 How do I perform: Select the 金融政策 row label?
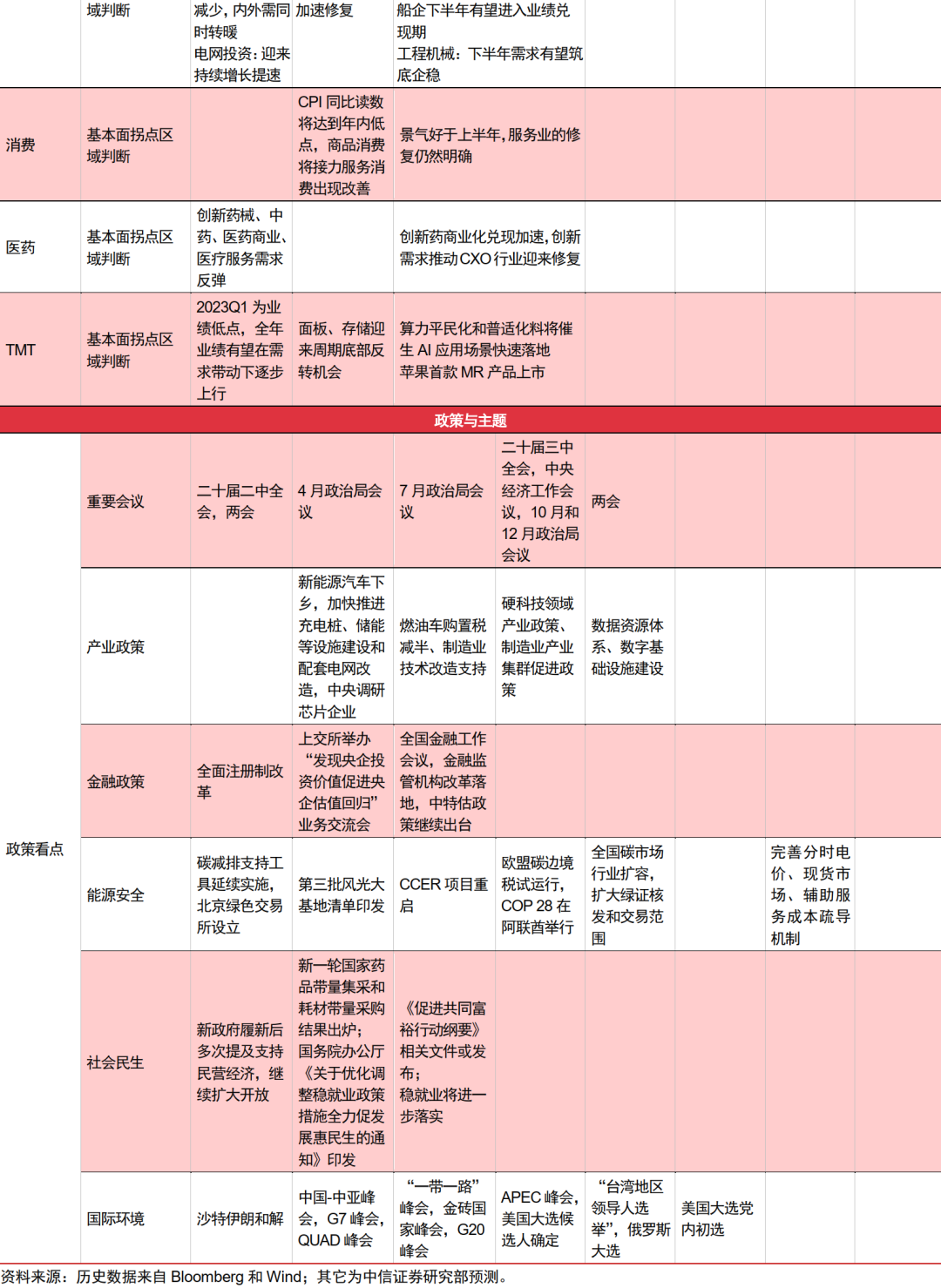(116, 781)
